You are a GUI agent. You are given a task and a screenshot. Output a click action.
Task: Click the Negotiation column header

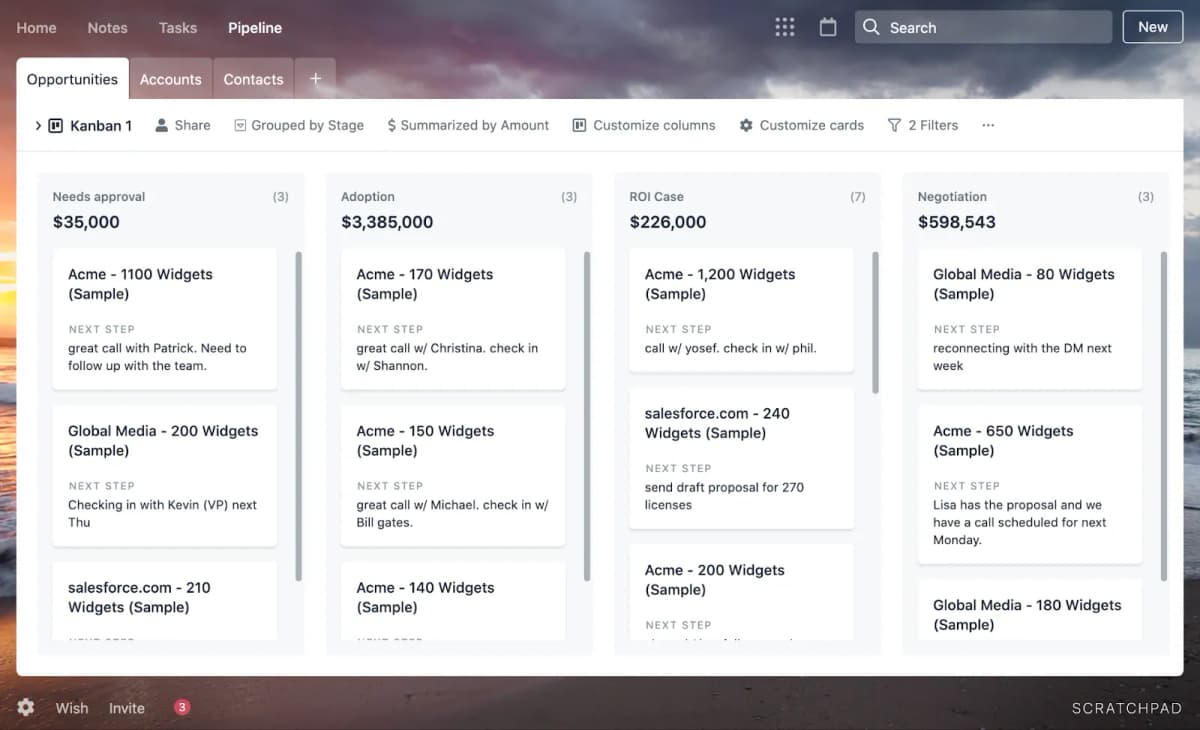click(x=952, y=197)
